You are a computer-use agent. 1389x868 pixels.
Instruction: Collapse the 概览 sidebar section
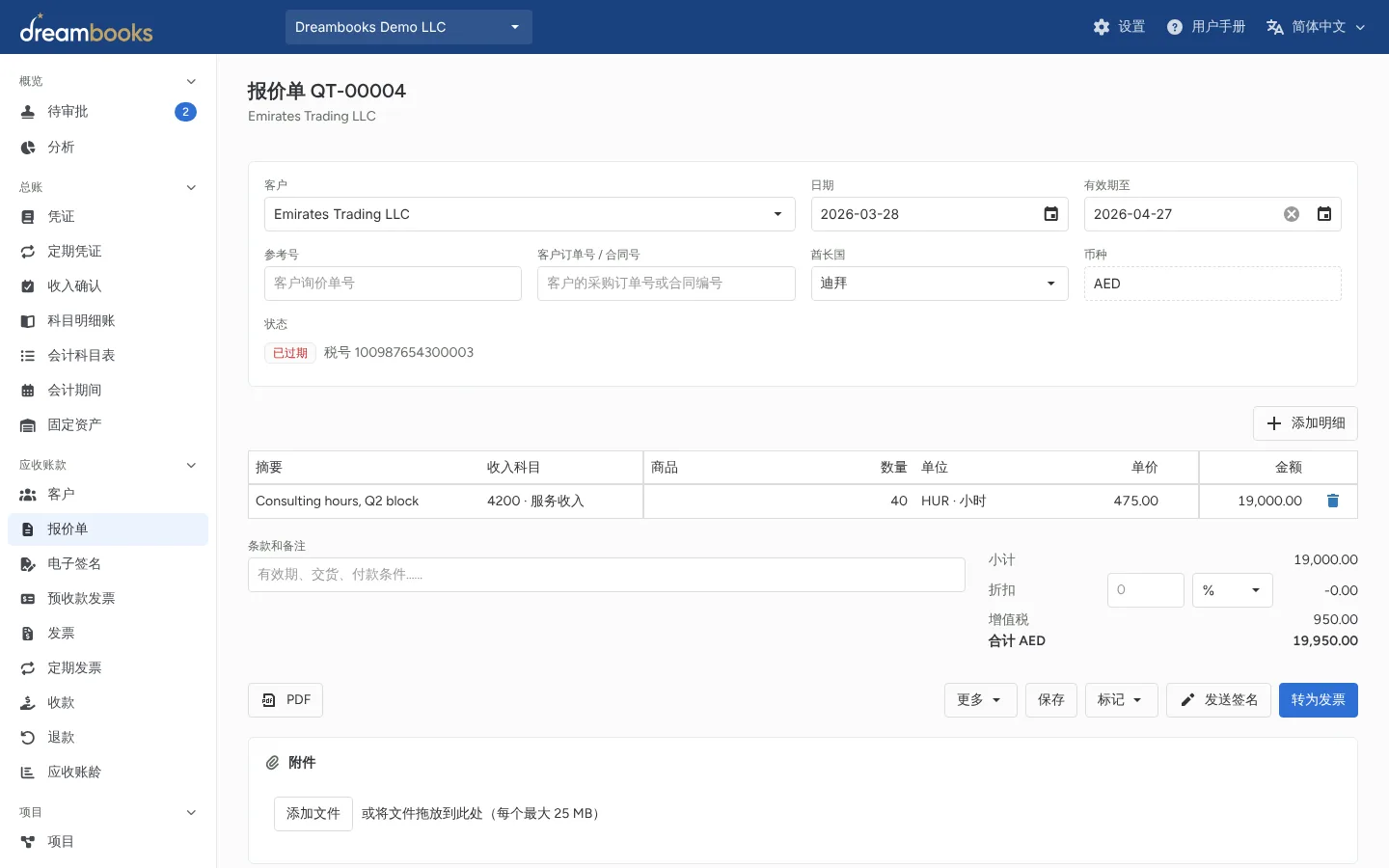pyautogui.click(x=191, y=81)
